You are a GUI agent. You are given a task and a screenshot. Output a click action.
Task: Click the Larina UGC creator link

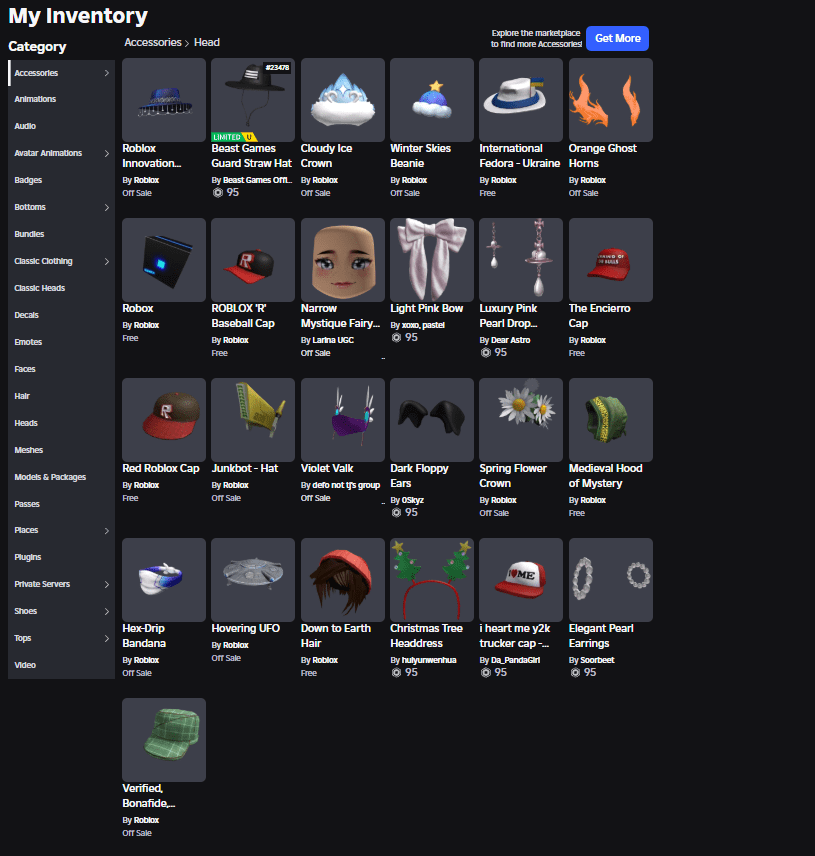click(x=336, y=340)
